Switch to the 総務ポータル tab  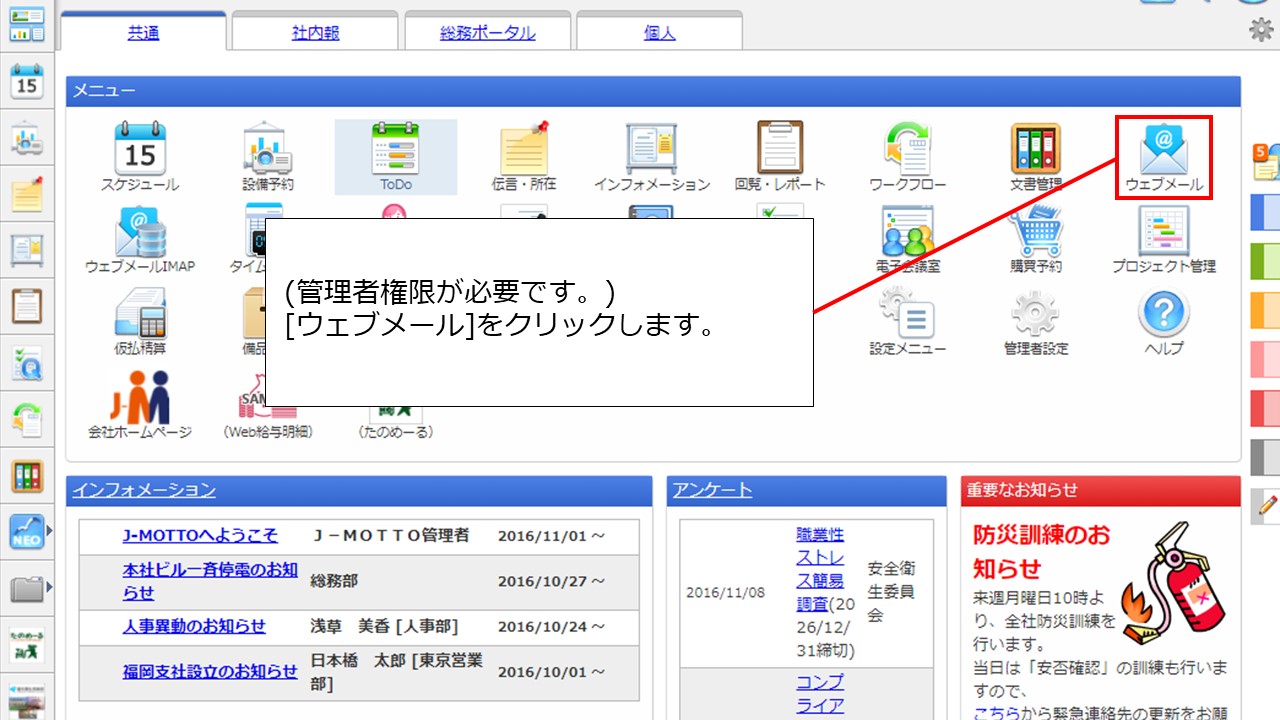[487, 33]
